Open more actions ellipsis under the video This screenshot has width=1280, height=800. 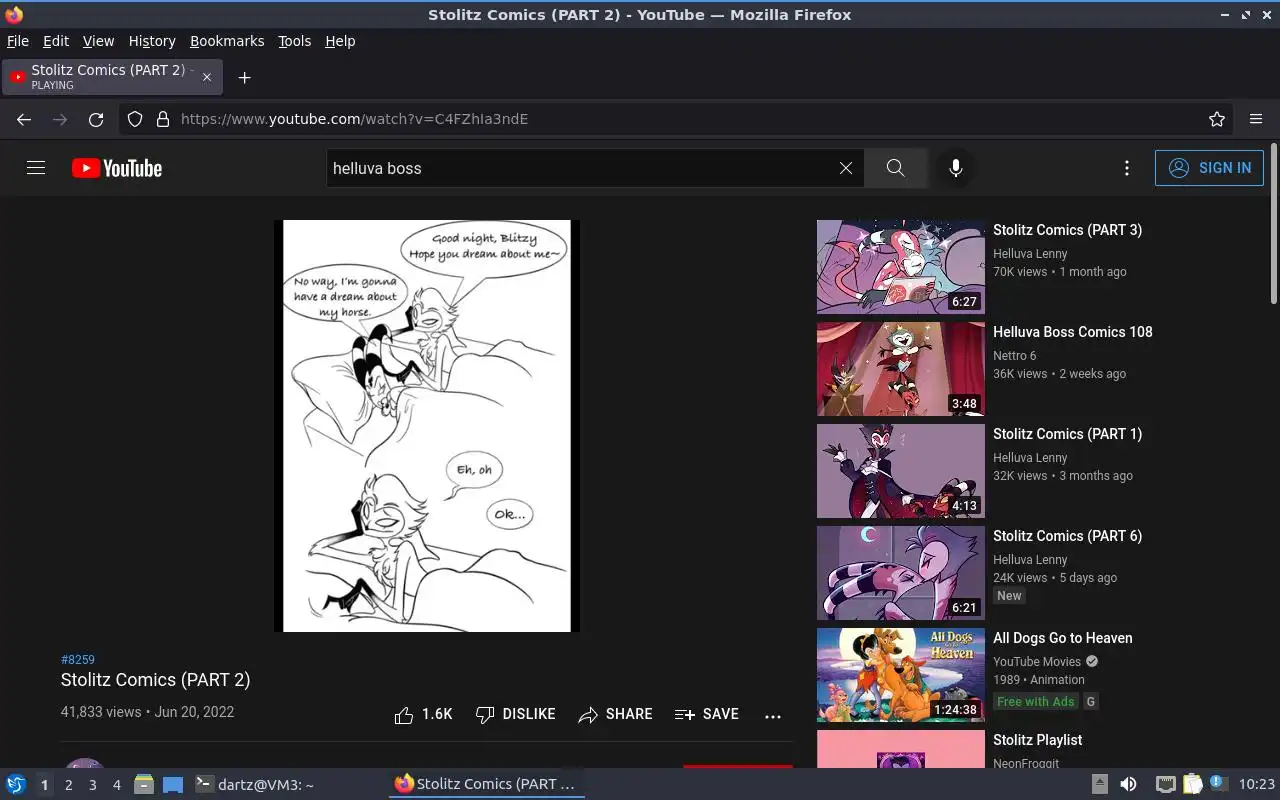click(x=772, y=715)
